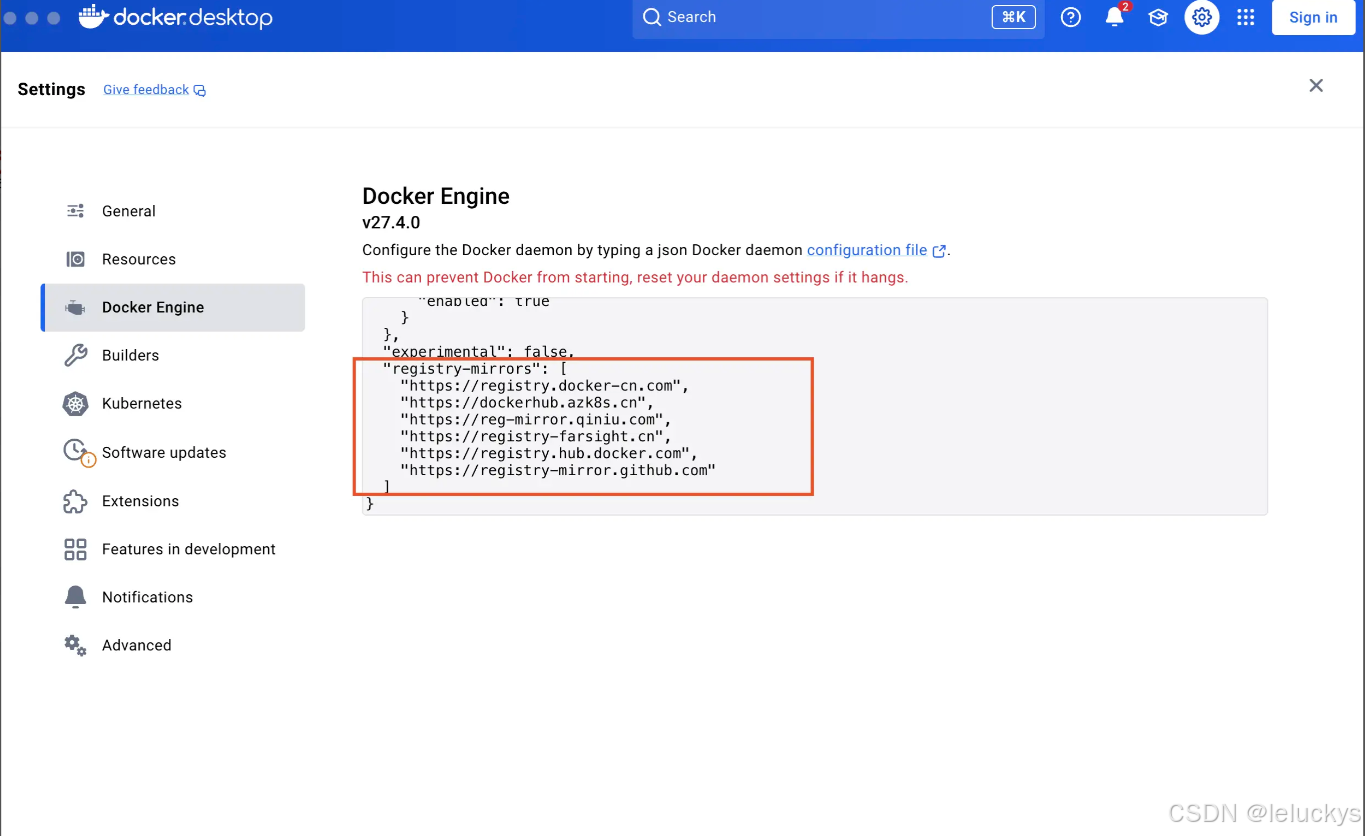
Task: Click the Resources disk icon
Action: point(75,259)
